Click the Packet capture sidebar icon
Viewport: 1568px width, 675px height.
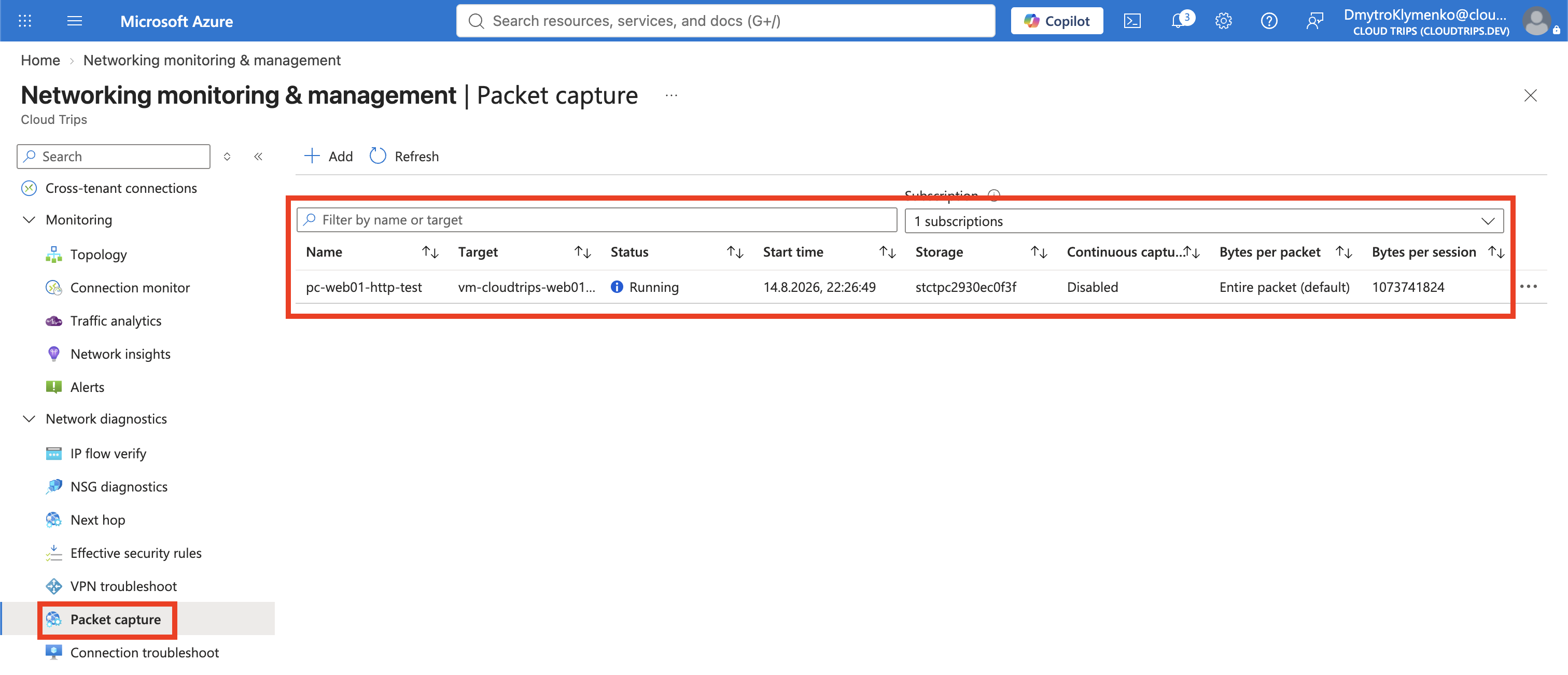53,619
